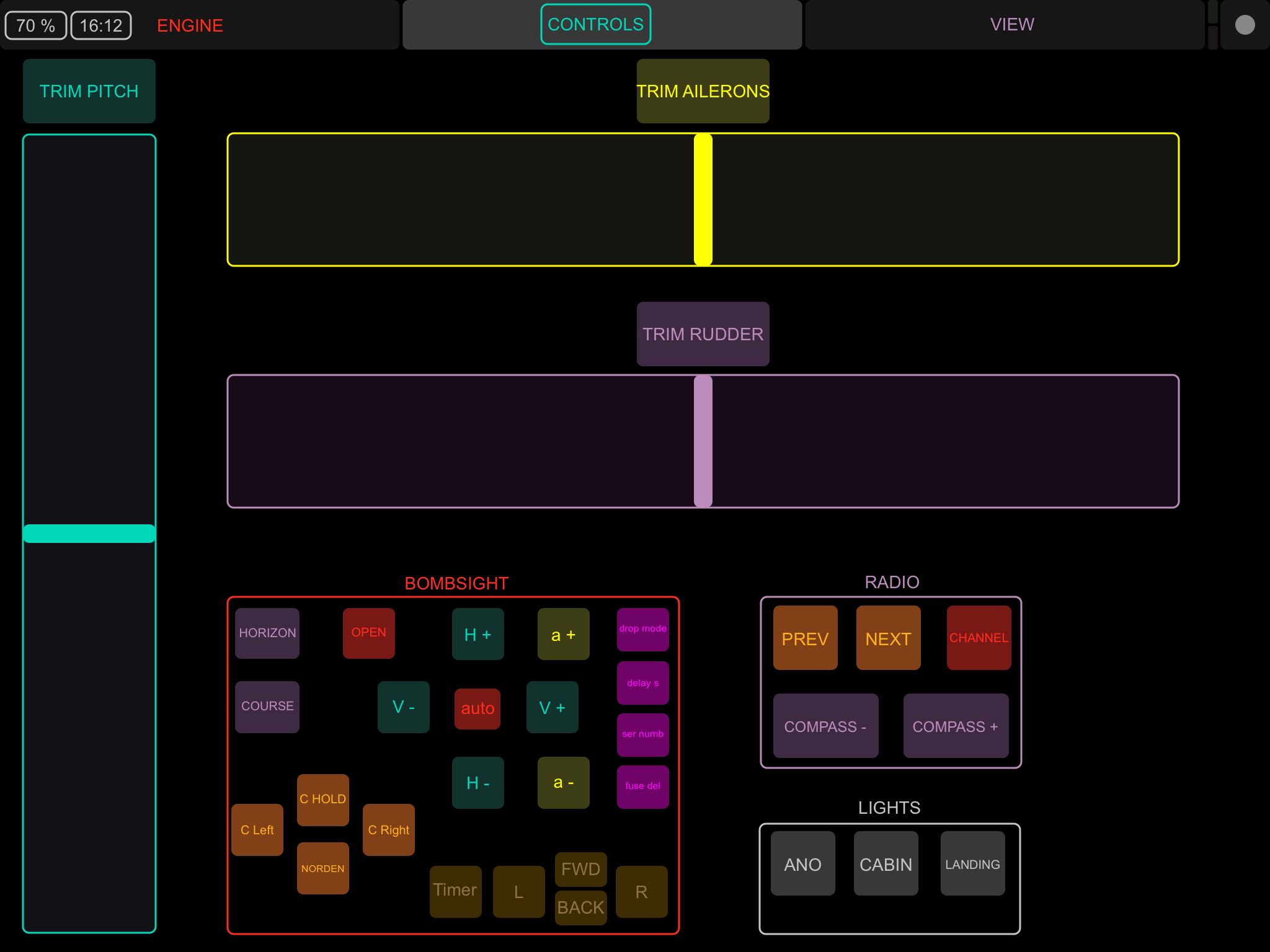Click the yellow aileron trim slider handle
This screenshot has width=1270, height=952.
tap(703, 200)
